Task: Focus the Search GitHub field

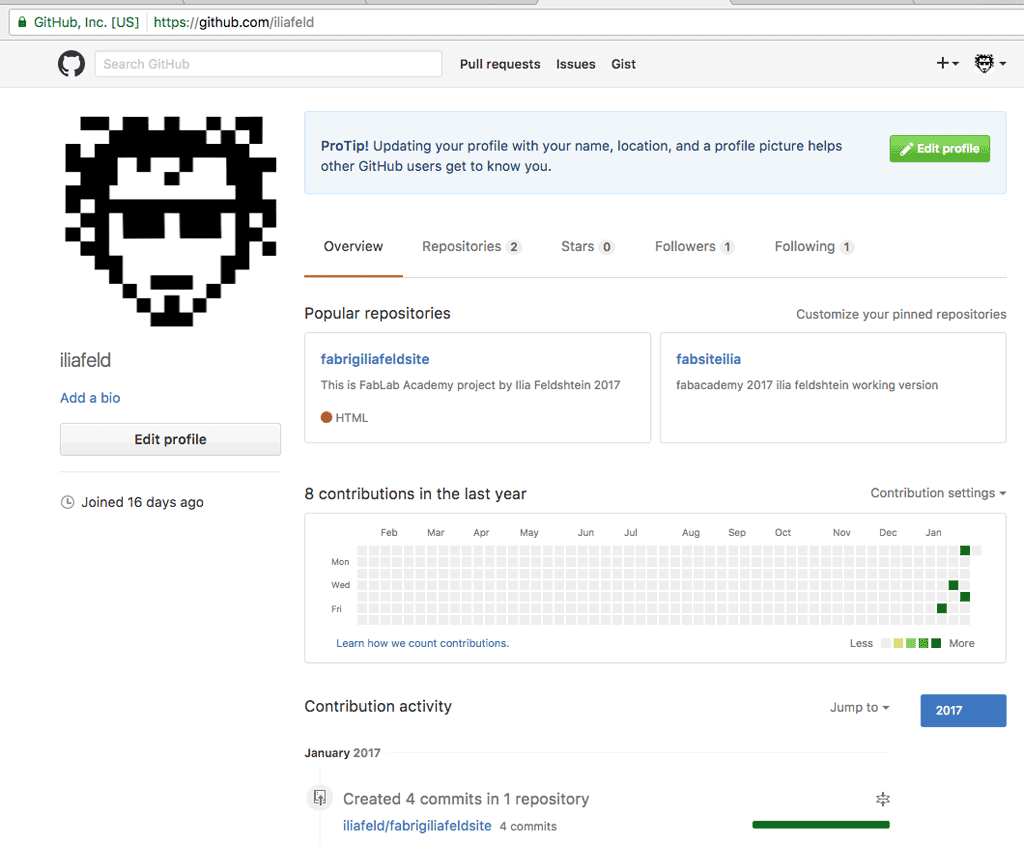Action: (x=268, y=64)
